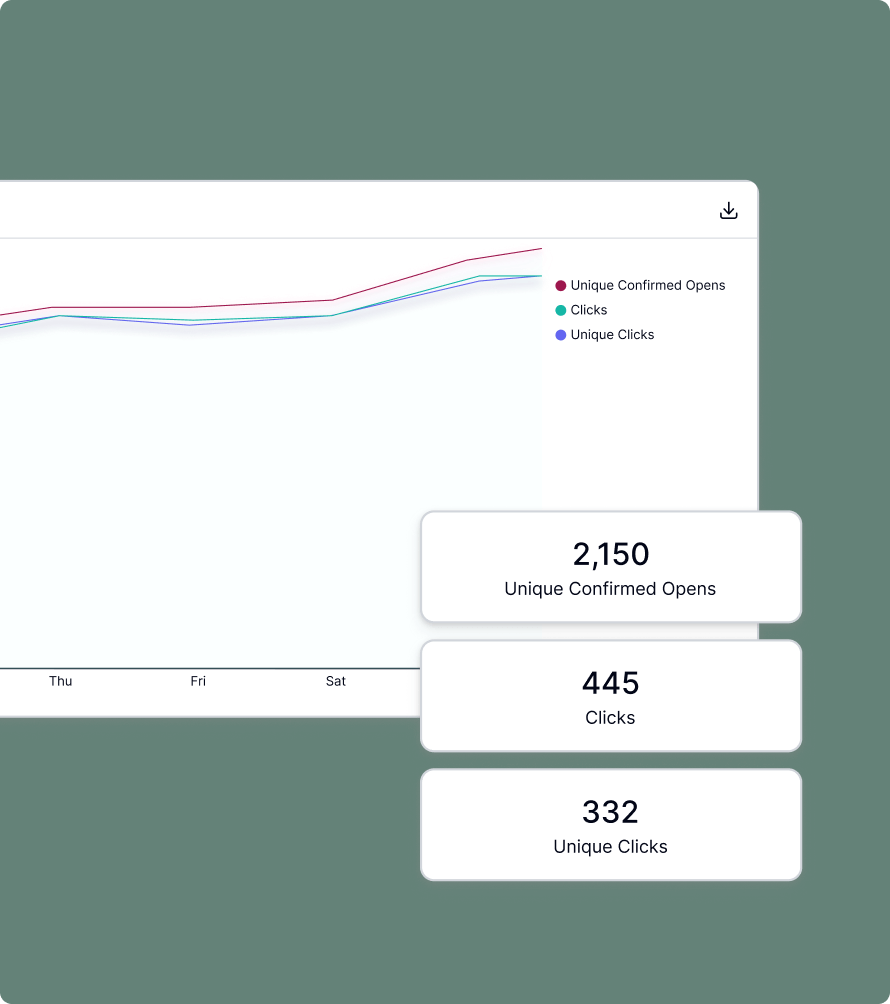The width and height of the screenshot is (890, 1004).
Task: Select the Sat label on the x-axis
Action: (336, 681)
